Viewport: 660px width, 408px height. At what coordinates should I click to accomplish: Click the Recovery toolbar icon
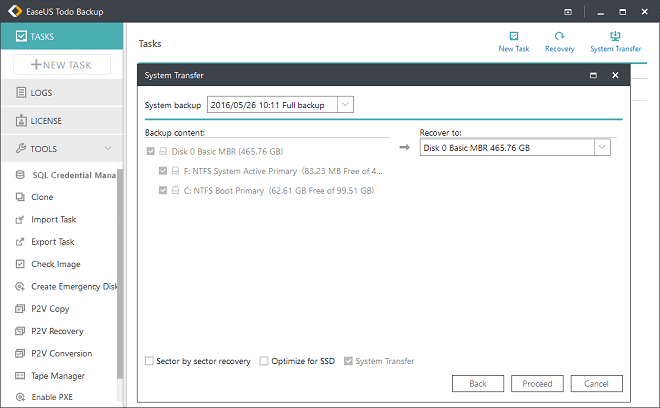click(559, 36)
